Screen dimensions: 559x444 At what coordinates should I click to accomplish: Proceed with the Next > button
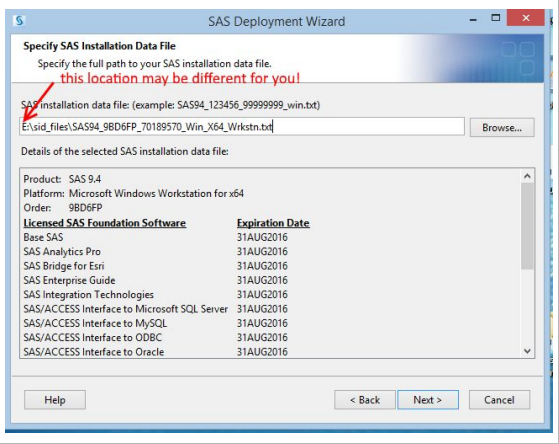tap(428, 399)
